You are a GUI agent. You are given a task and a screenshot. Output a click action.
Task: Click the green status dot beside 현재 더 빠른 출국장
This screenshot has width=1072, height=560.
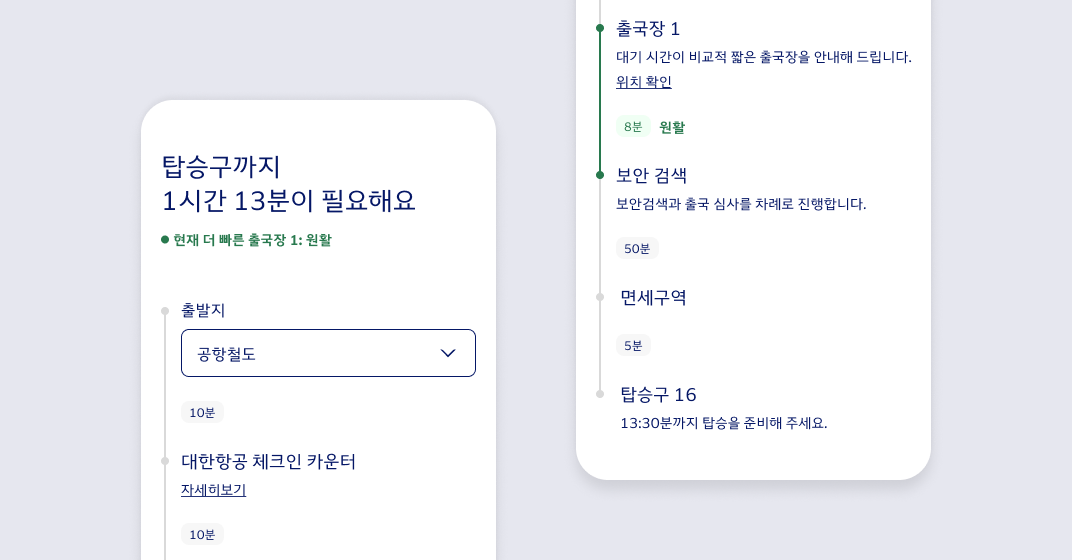165,239
